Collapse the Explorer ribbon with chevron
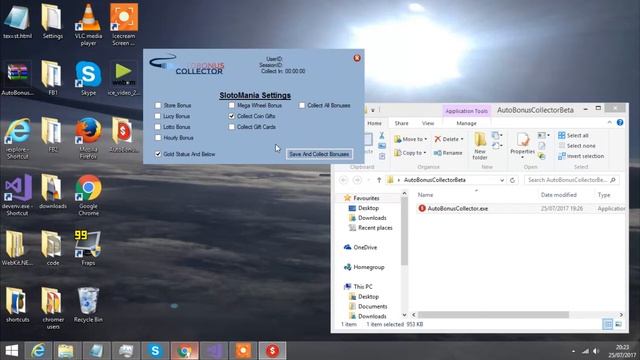This screenshot has width=640, height=360. (x=610, y=122)
